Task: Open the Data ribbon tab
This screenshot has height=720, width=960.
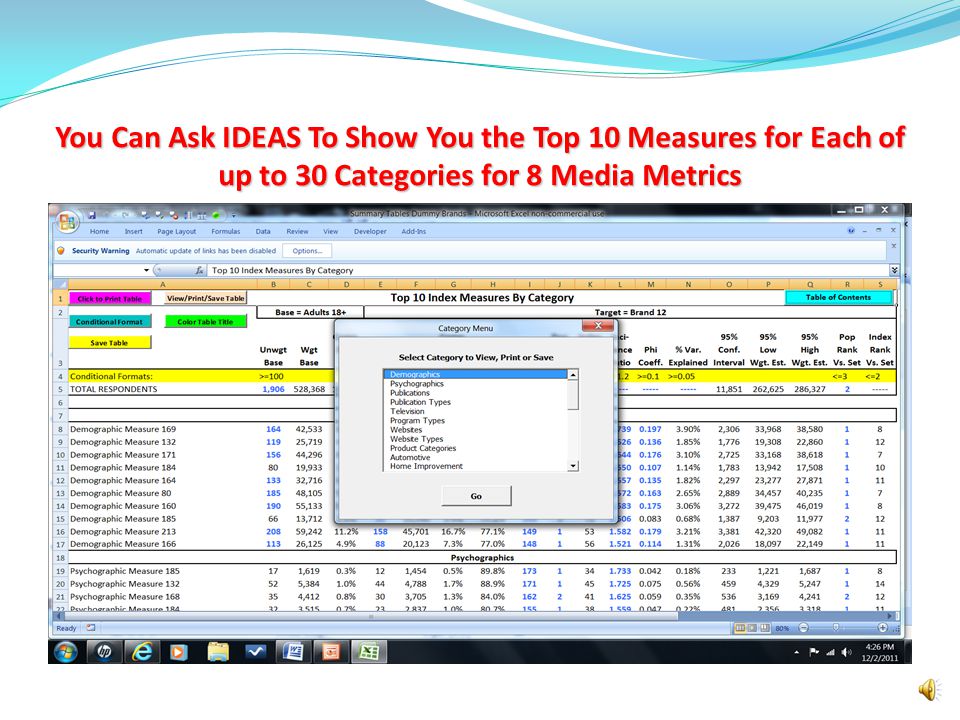Action: pyautogui.click(x=263, y=231)
